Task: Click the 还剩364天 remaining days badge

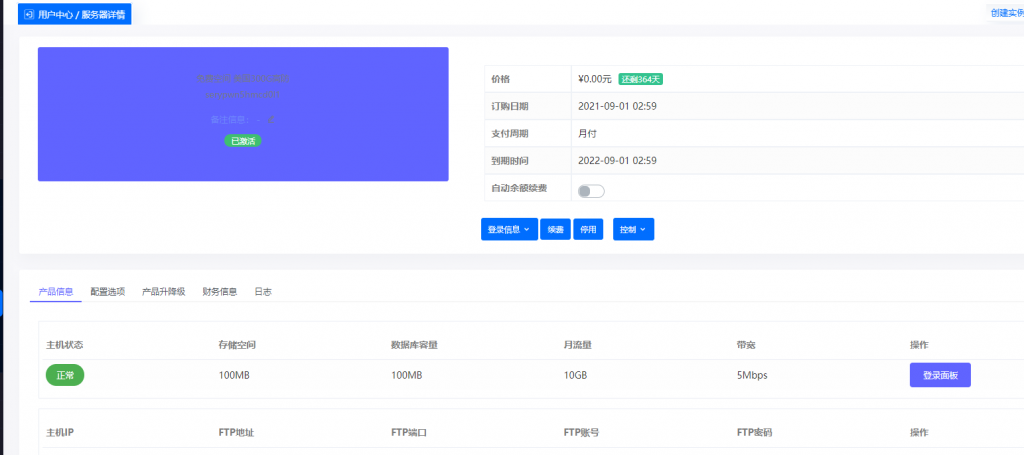Action: click(x=641, y=79)
